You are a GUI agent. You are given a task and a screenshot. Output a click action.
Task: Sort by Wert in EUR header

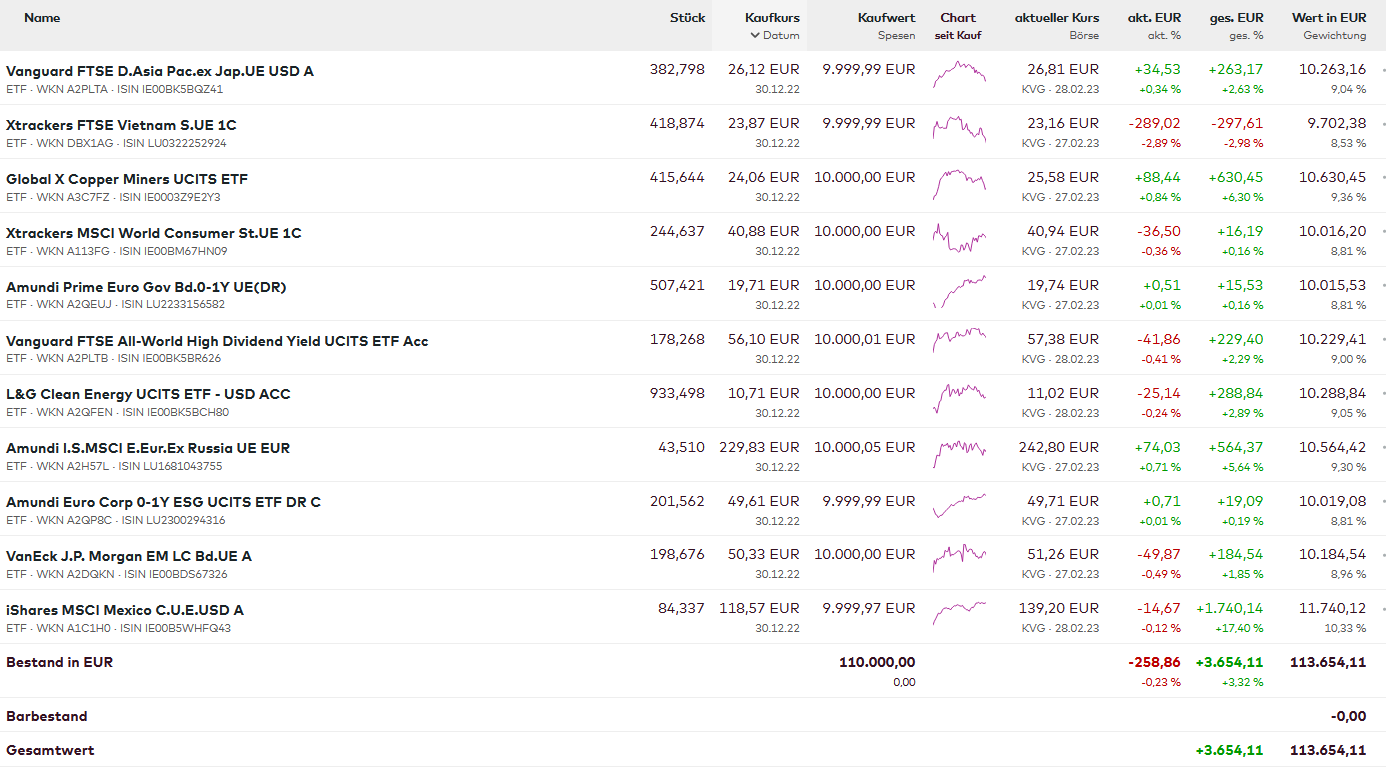tap(1328, 18)
